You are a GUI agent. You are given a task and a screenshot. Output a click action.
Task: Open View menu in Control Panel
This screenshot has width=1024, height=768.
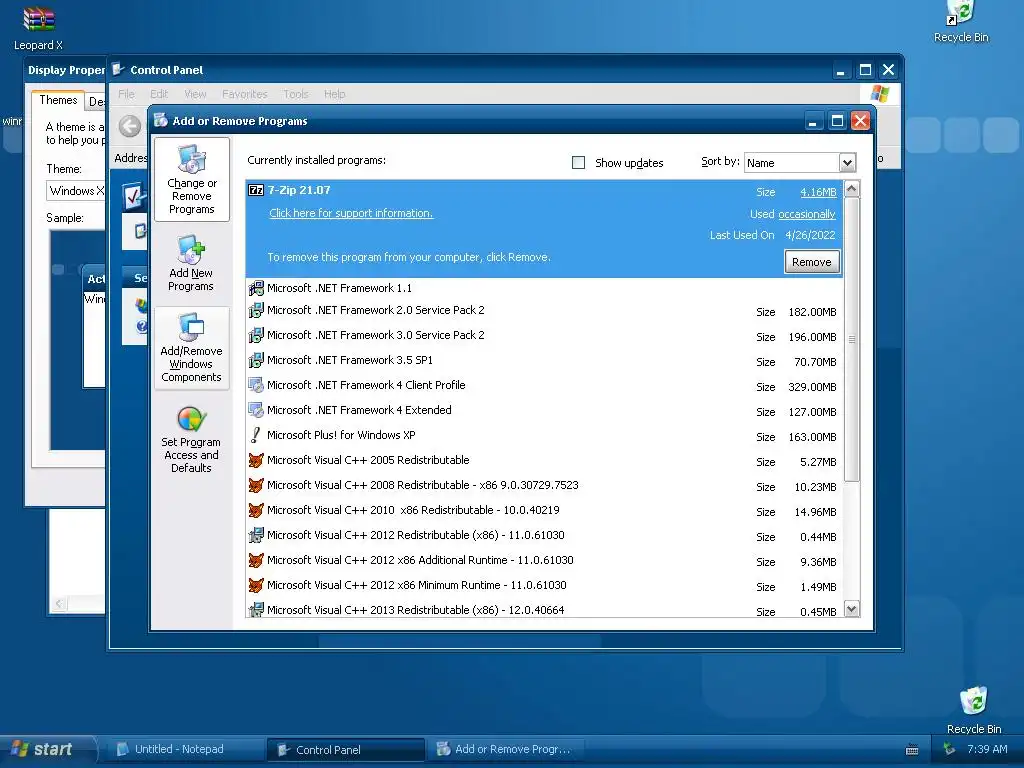[x=195, y=94]
